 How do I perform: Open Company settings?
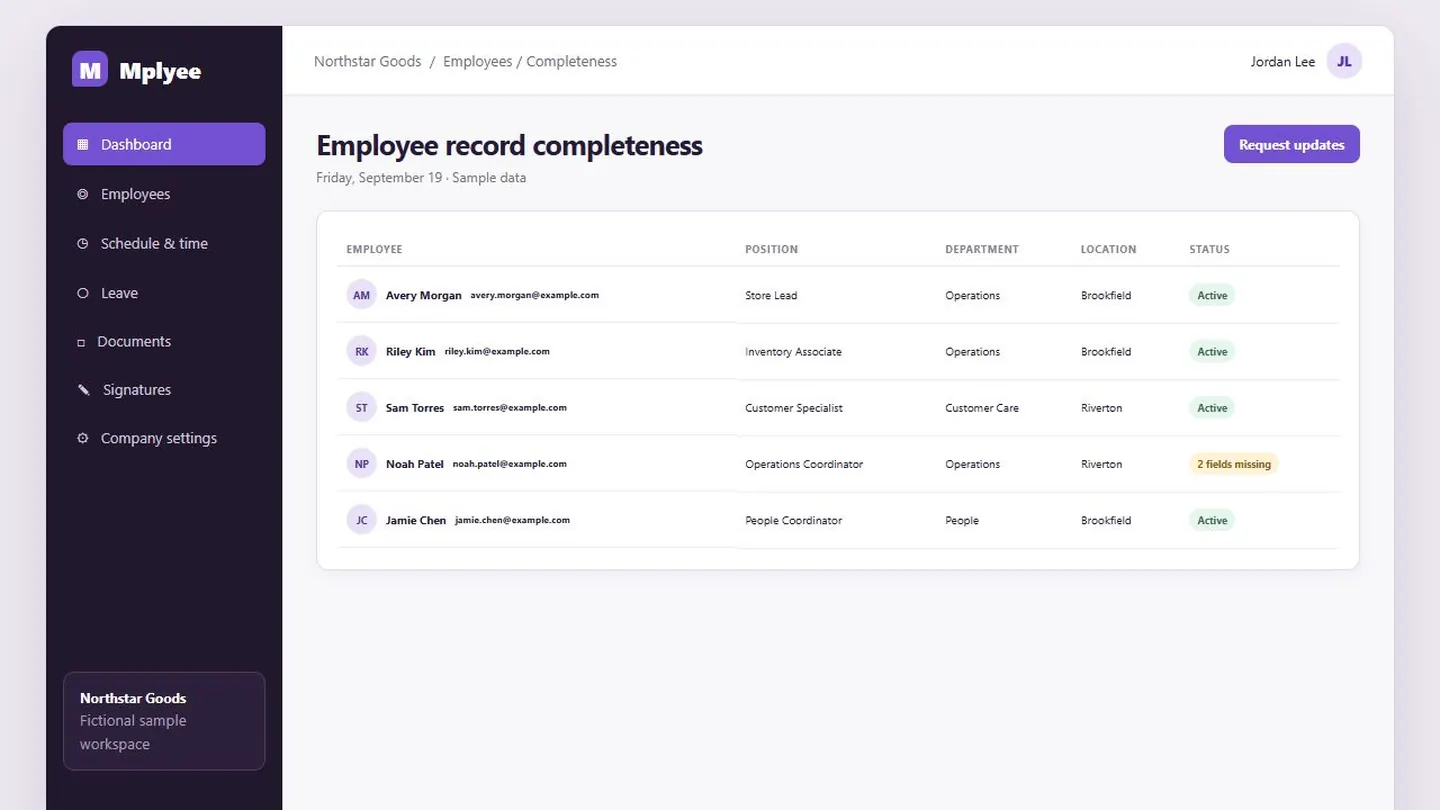pyautogui.click(x=164, y=438)
